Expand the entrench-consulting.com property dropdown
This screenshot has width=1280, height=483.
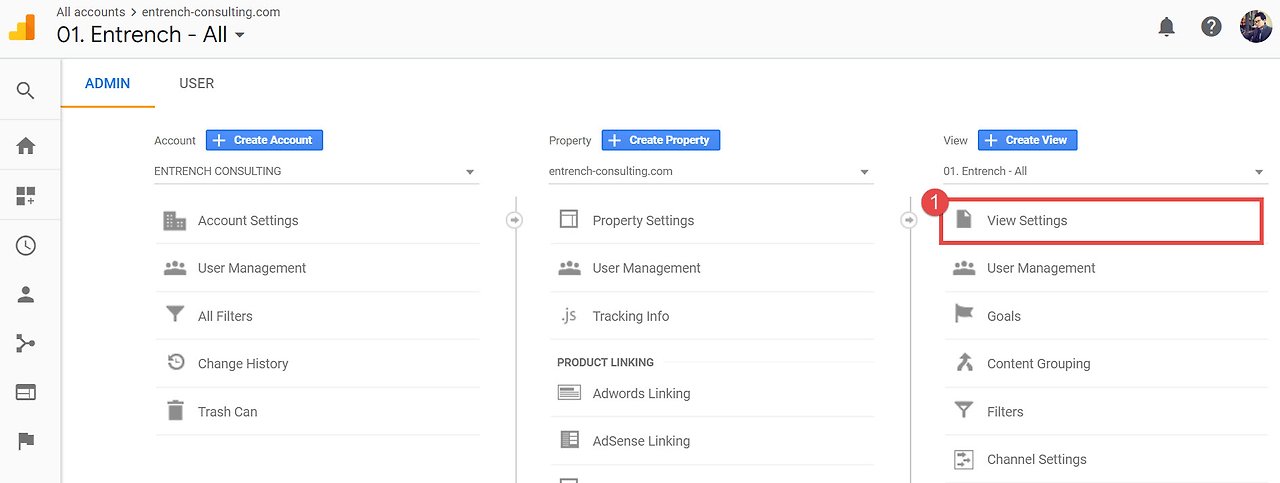click(711, 172)
